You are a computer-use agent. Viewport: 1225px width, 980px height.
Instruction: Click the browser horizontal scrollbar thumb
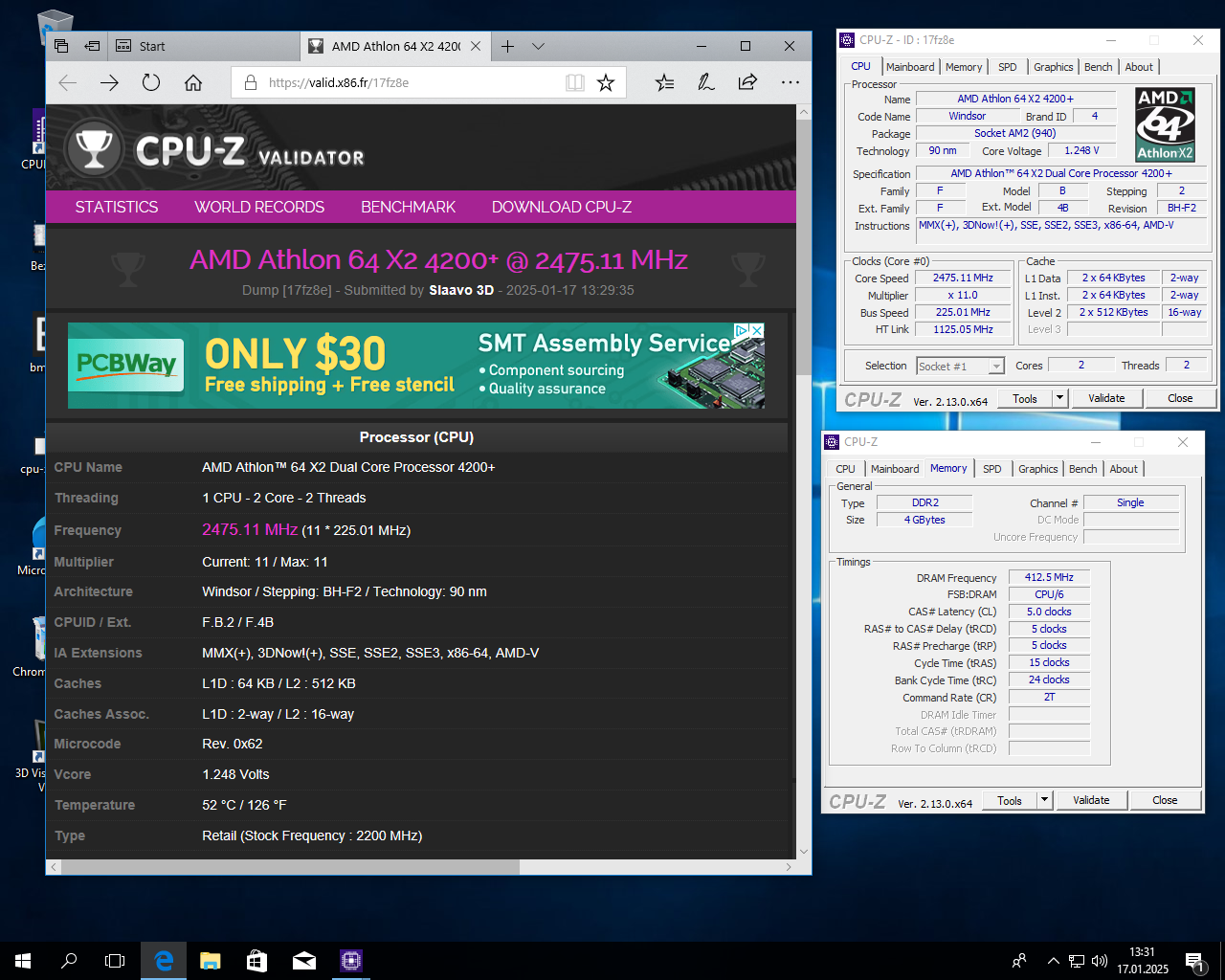(x=291, y=867)
